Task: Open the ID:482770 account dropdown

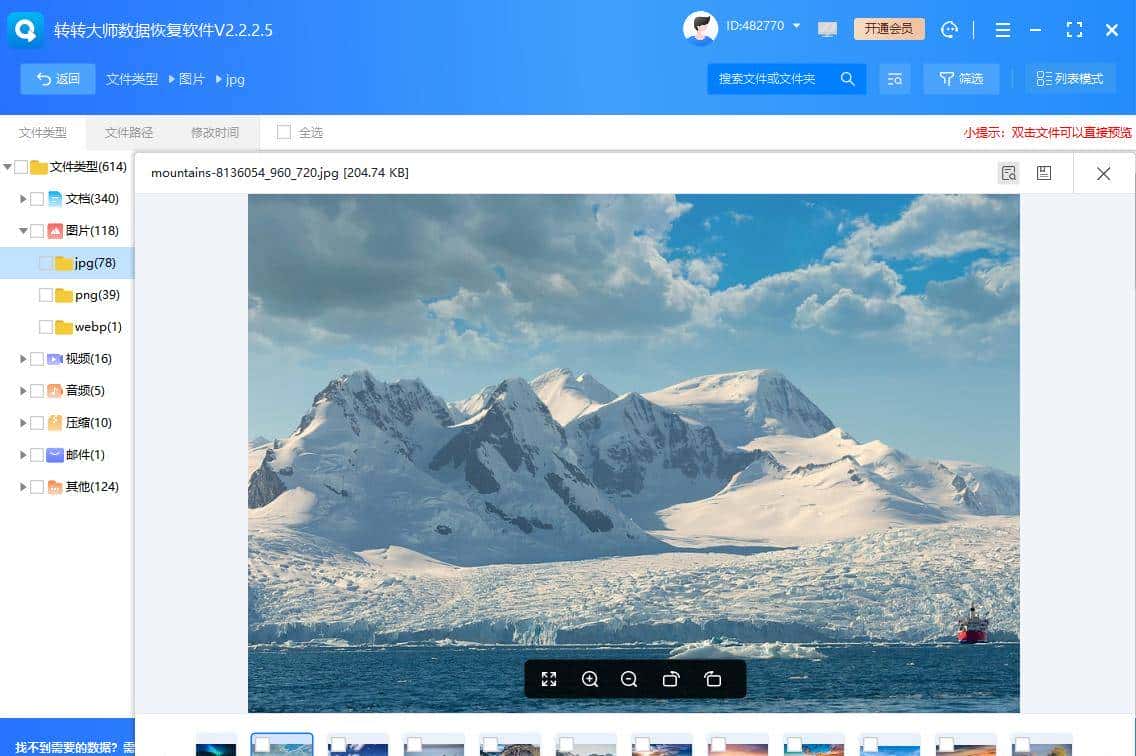Action: pyautogui.click(x=796, y=26)
